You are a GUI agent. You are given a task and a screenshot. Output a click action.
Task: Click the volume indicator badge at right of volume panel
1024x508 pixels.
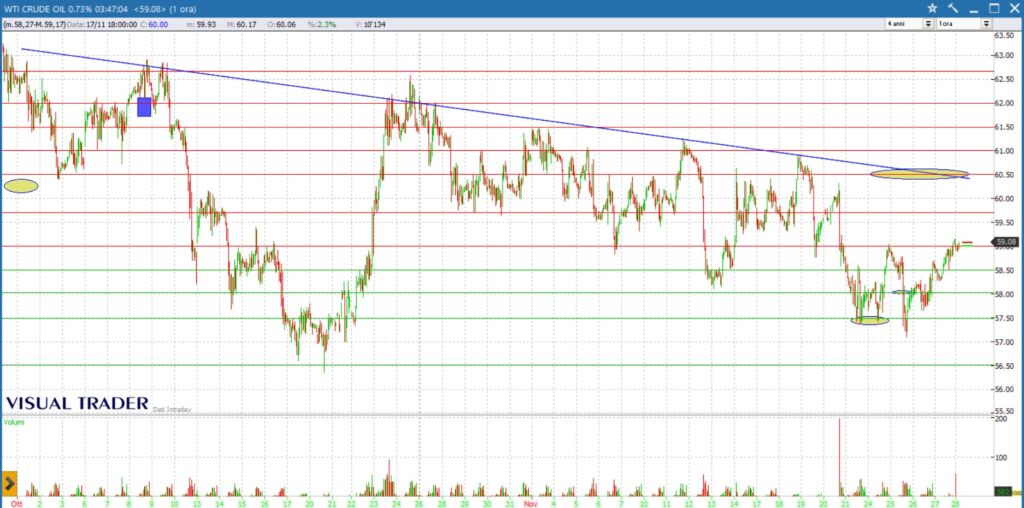[x=1002, y=491]
